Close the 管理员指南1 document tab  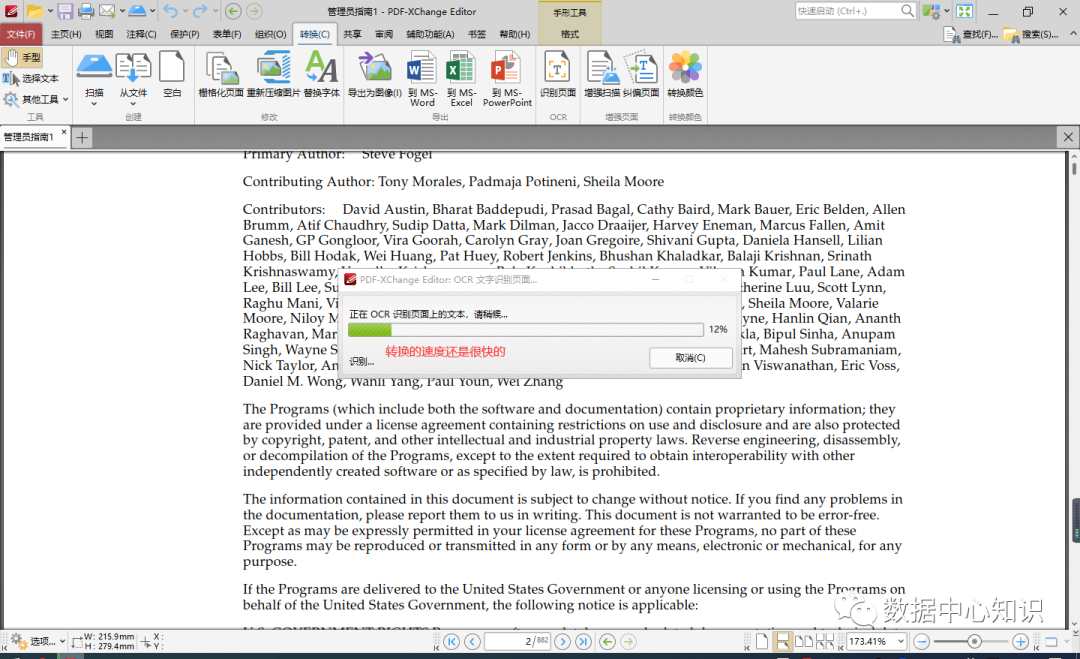tap(64, 132)
